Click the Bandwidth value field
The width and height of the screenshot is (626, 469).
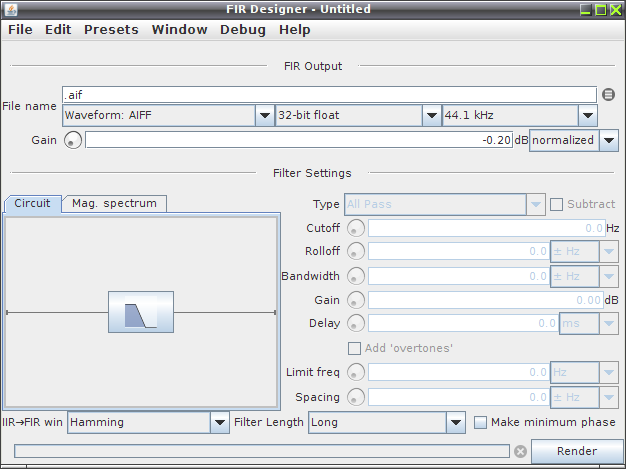(x=459, y=276)
